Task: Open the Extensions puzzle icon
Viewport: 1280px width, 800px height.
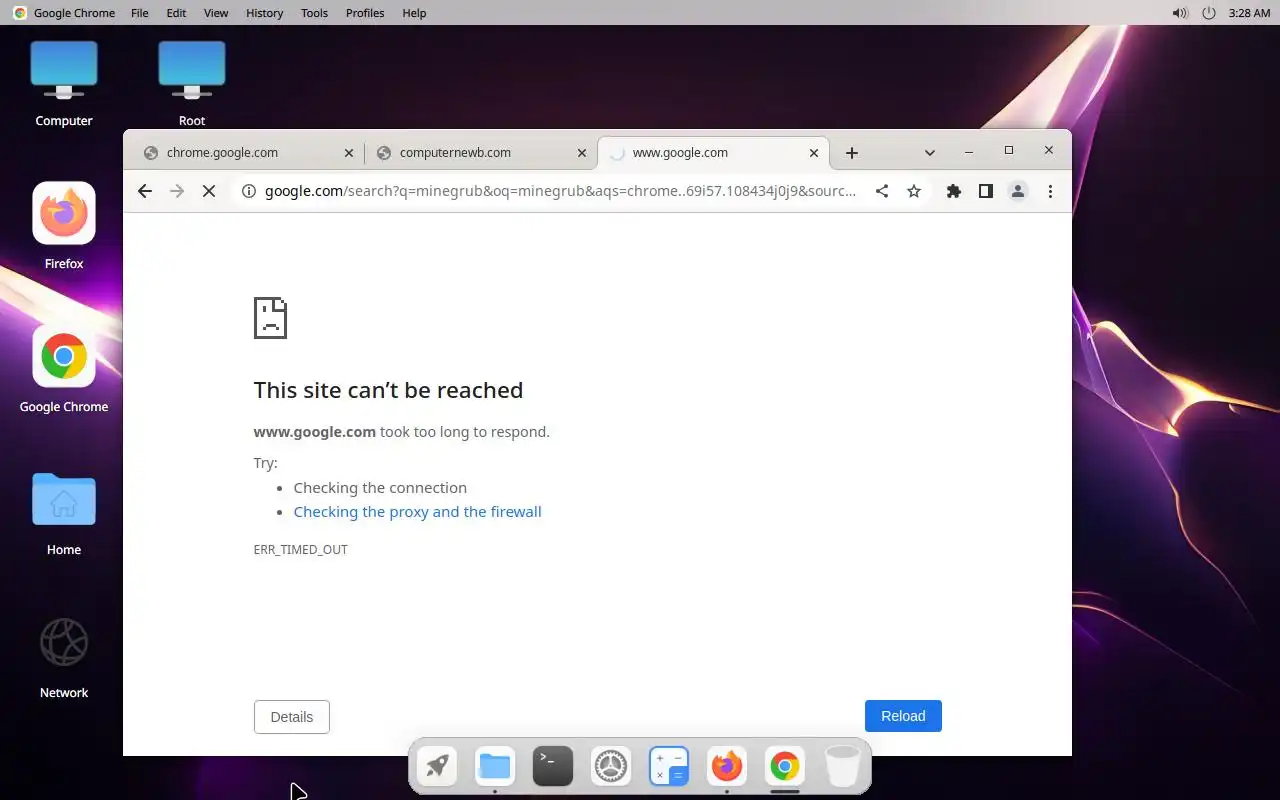Action: pyautogui.click(x=954, y=191)
